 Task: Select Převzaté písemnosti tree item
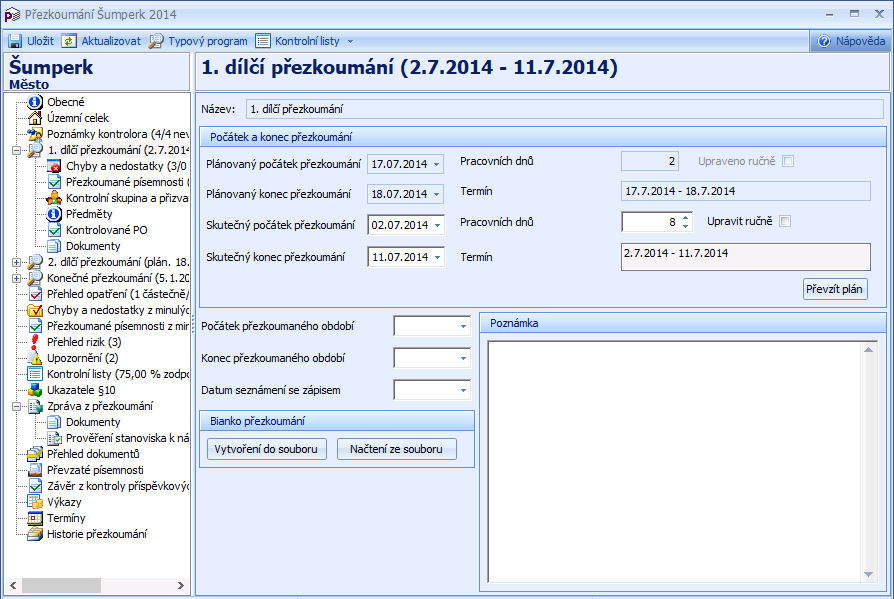(x=95, y=470)
